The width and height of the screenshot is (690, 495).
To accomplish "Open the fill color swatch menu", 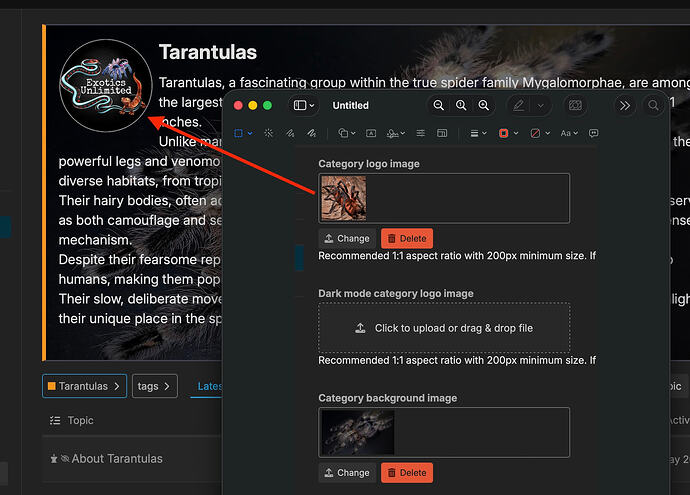I will pyautogui.click(x=540, y=133).
